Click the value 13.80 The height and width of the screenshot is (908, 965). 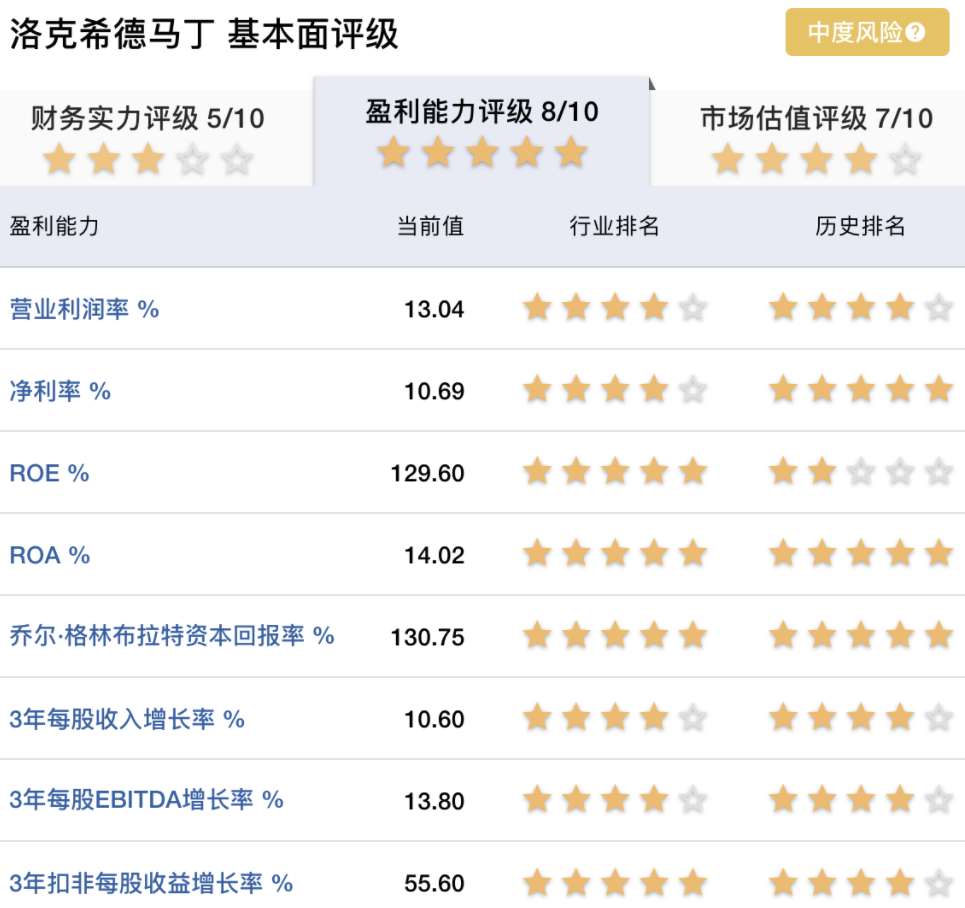(434, 801)
